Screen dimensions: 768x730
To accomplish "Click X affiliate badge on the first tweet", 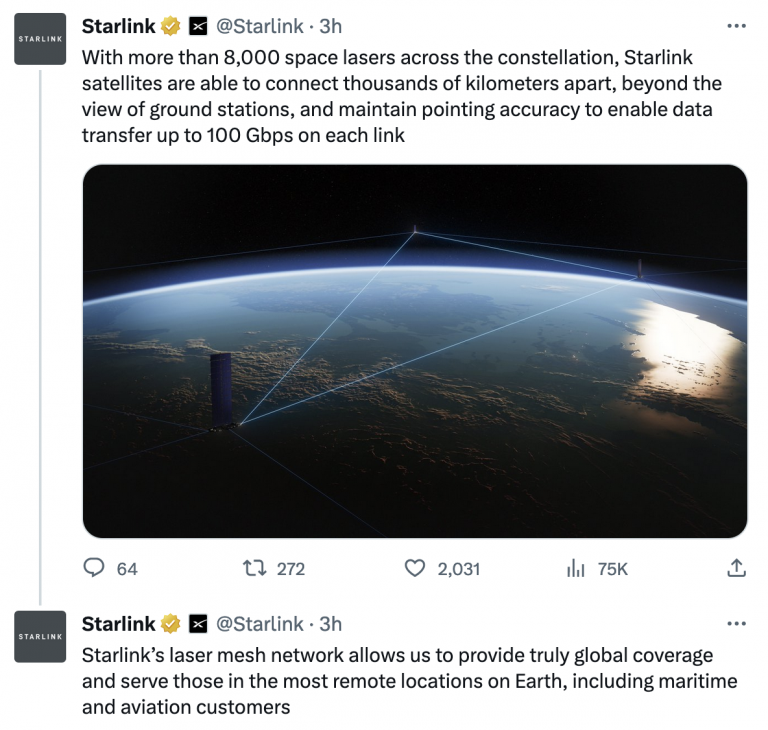I will click(198, 26).
